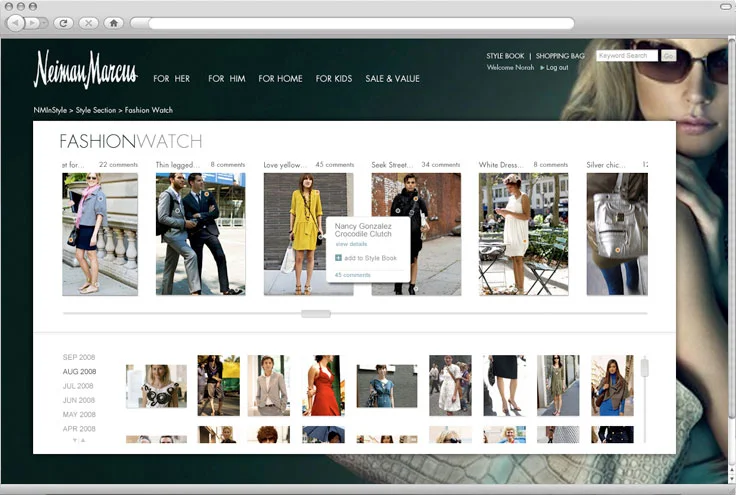
Task: Click the Neiman Marcus logo
Action: [x=85, y=69]
